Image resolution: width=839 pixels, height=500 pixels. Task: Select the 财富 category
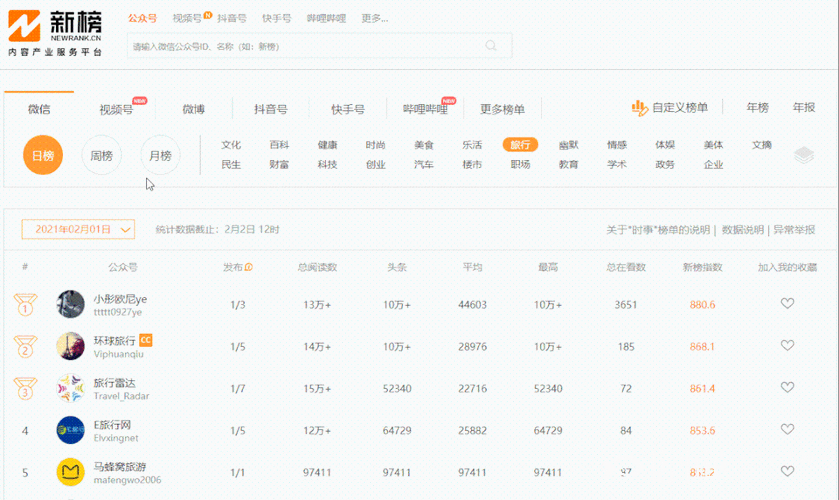coord(279,164)
